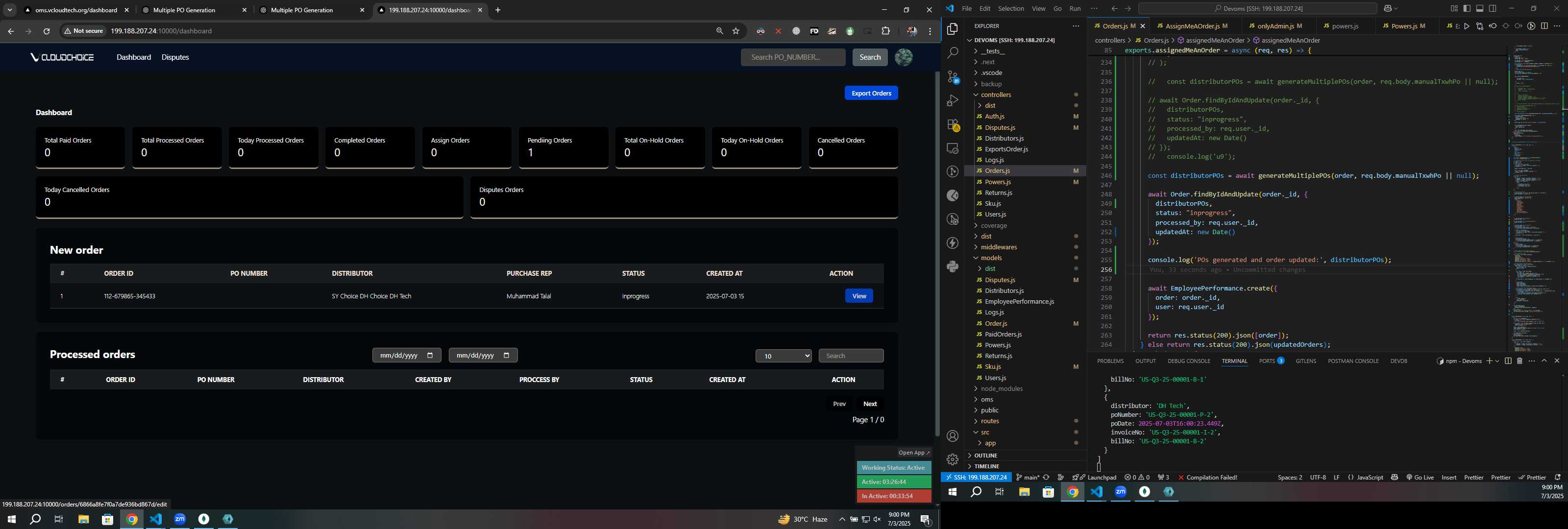Viewport: 1568px width, 529px height.
Task: Click the Export Orders button
Action: pos(870,93)
